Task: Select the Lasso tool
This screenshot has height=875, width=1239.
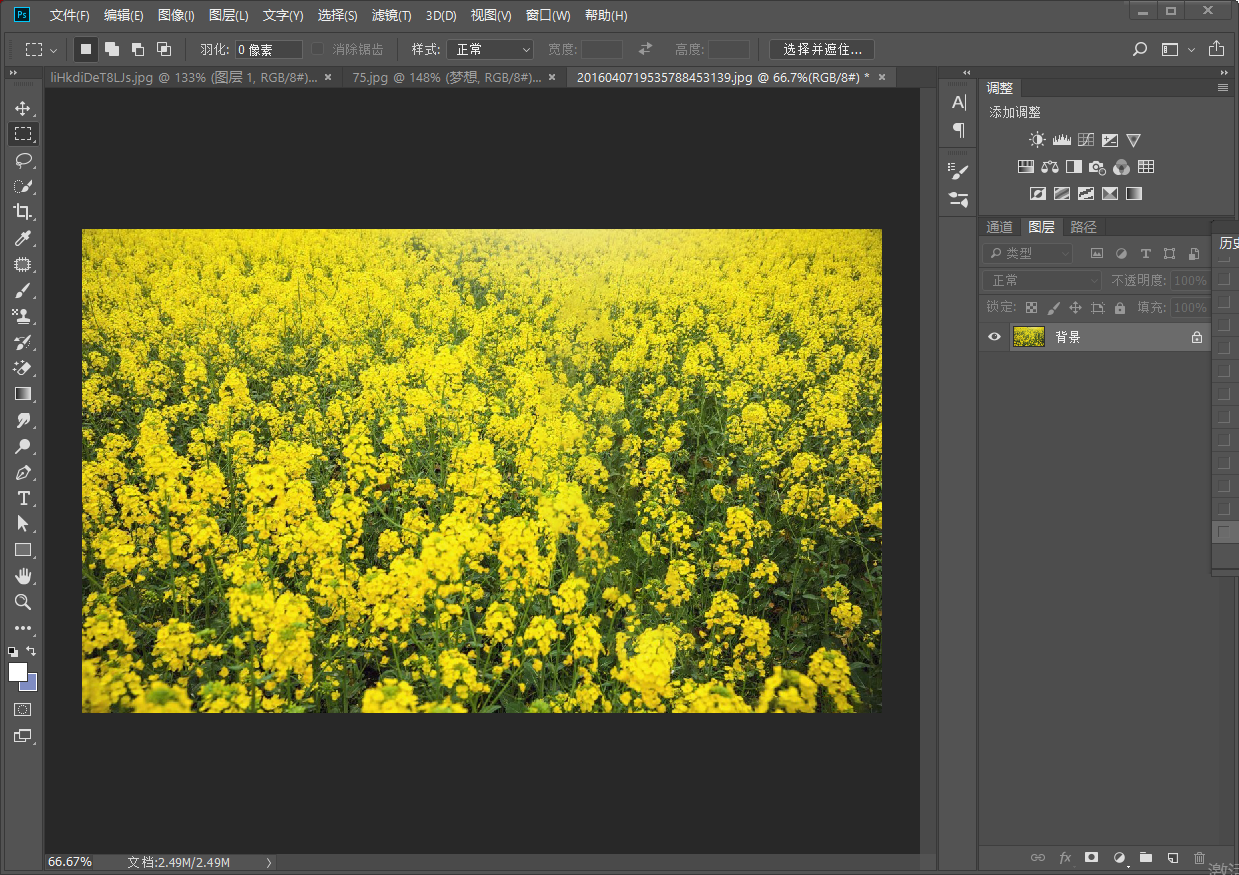Action: pos(22,160)
